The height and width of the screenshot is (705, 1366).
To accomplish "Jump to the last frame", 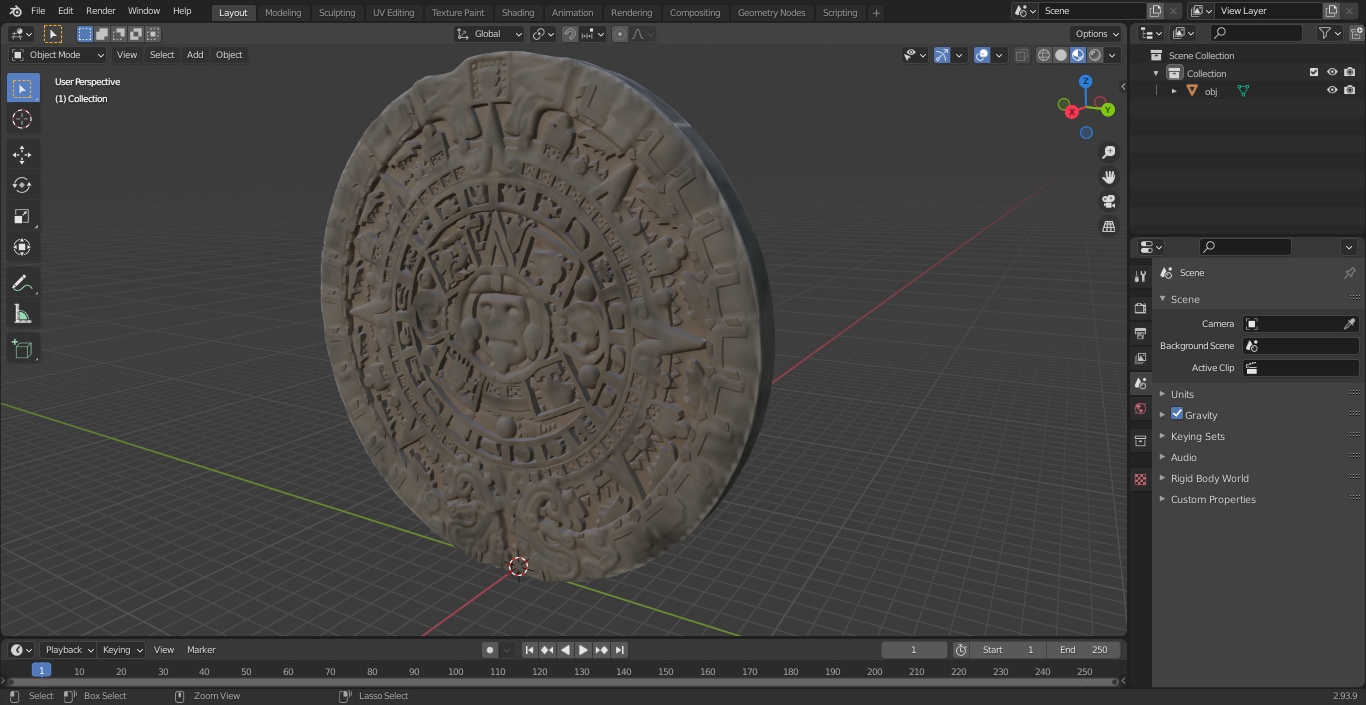I will coord(620,650).
